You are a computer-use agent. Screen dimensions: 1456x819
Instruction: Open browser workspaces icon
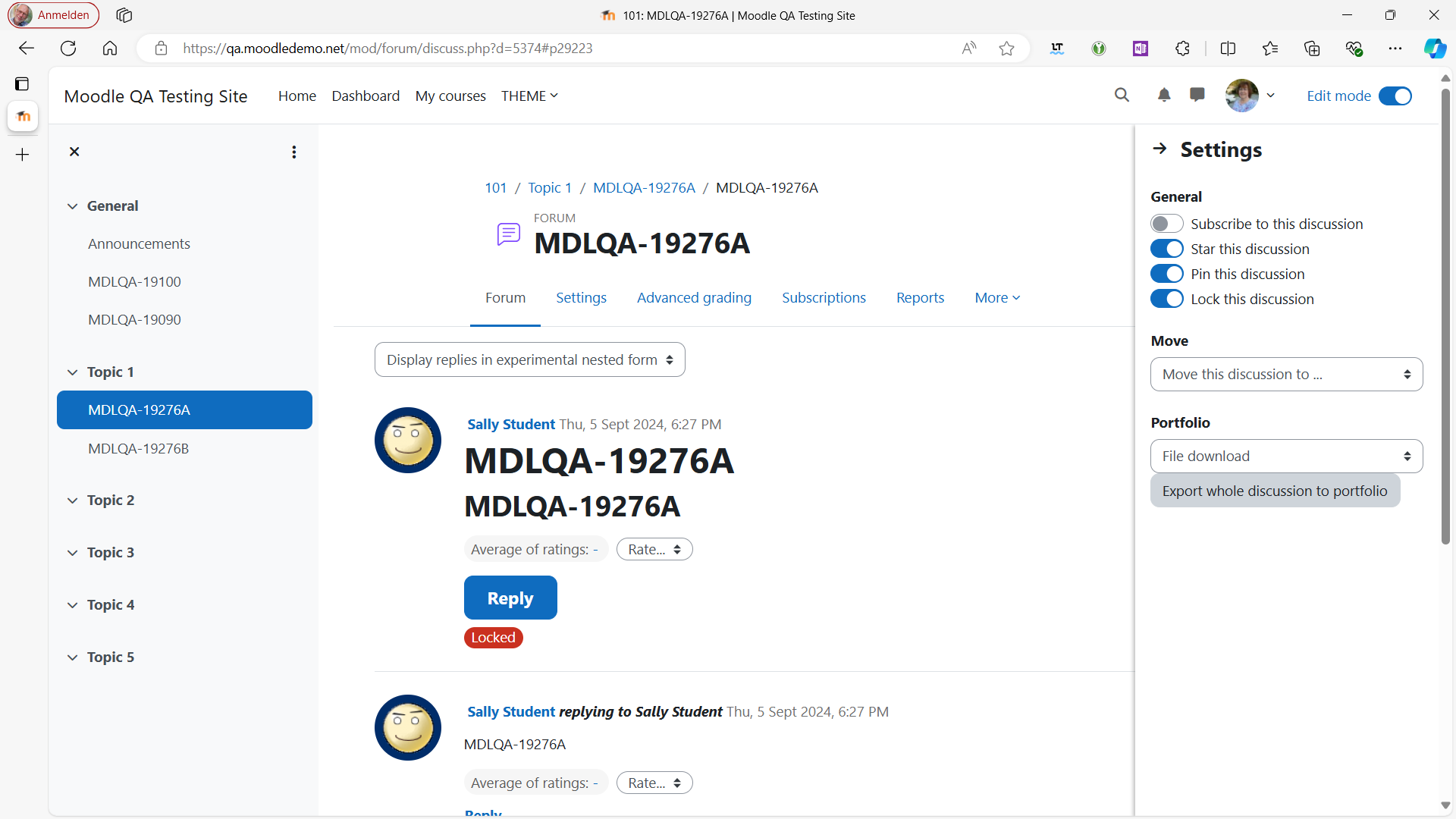tap(124, 15)
